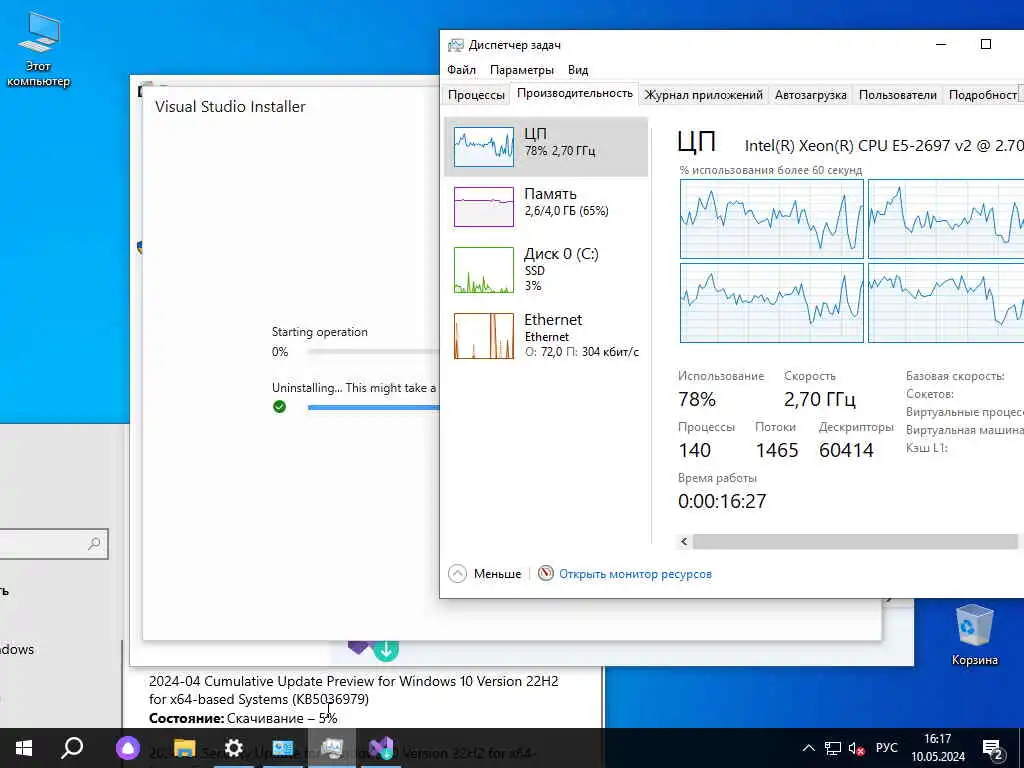Collapse Task Manager with Меньше chevron
Viewport: 1024px width, 768px height.
click(x=458, y=574)
